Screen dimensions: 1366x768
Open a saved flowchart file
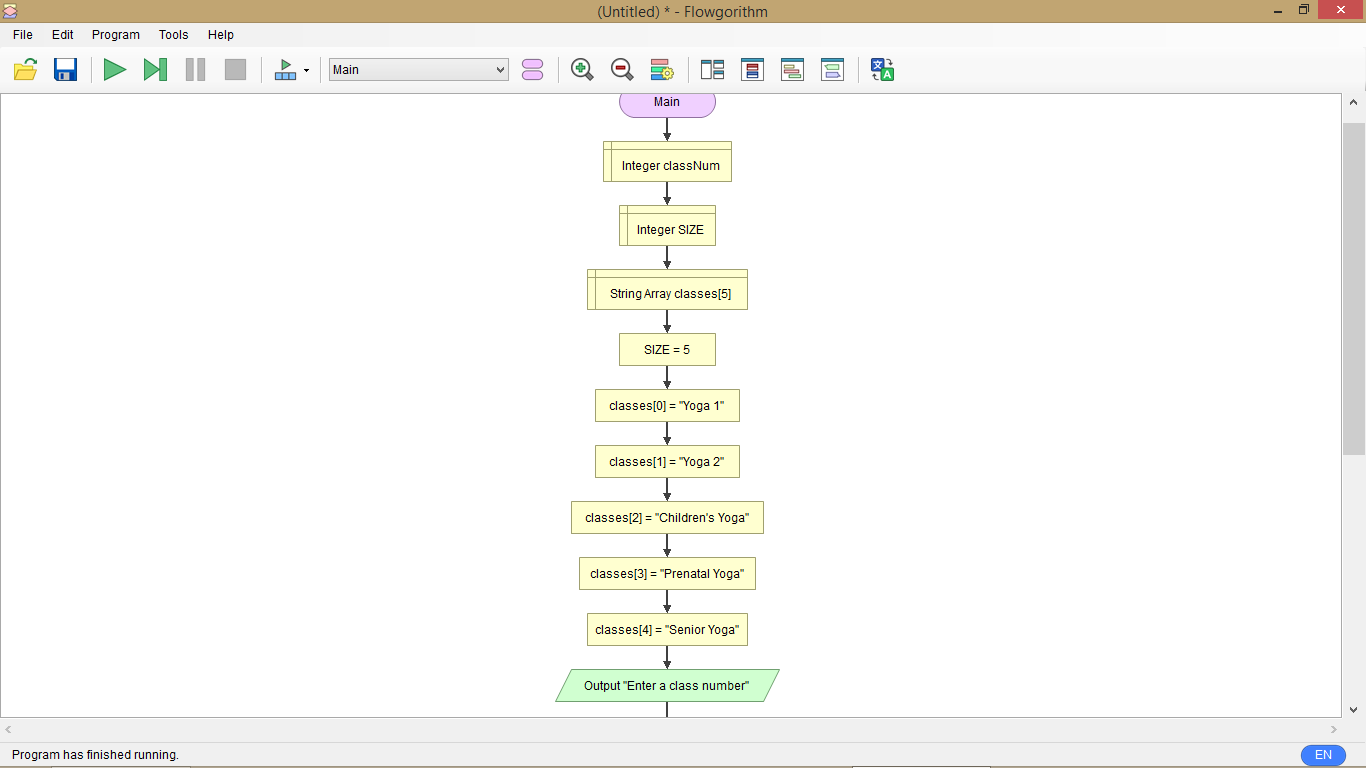24,69
